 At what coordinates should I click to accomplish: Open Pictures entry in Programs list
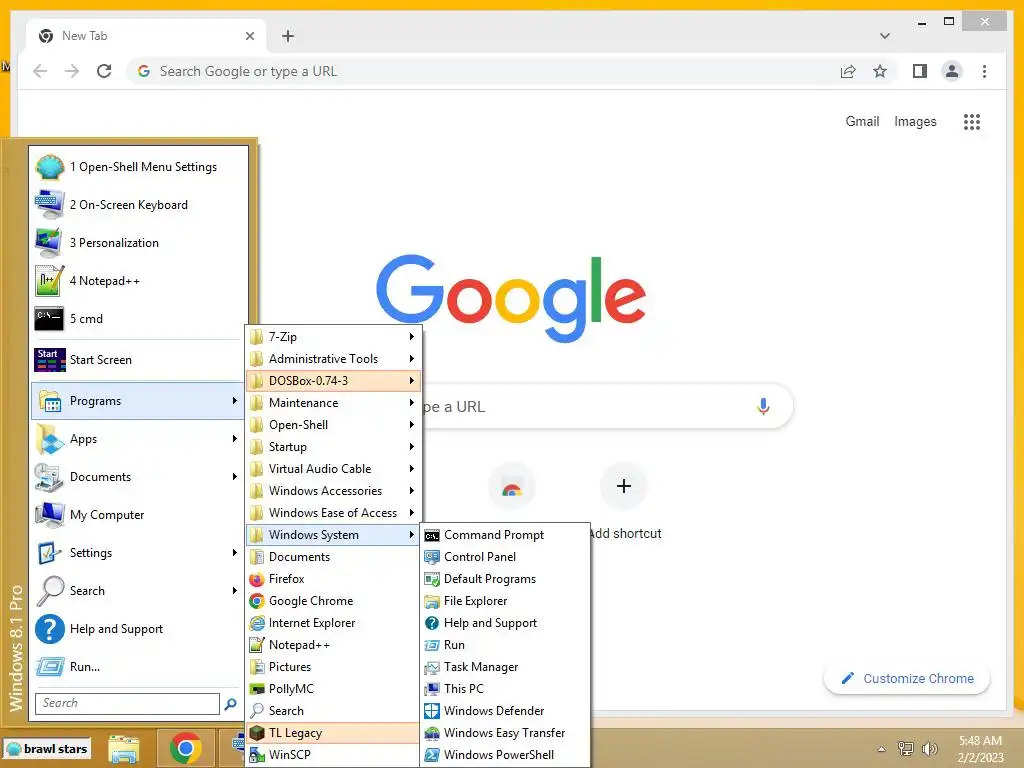tap(333, 667)
